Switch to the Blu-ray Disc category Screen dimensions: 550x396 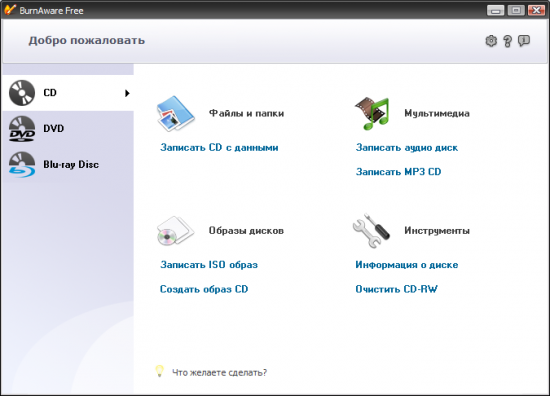[x=68, y=165]
